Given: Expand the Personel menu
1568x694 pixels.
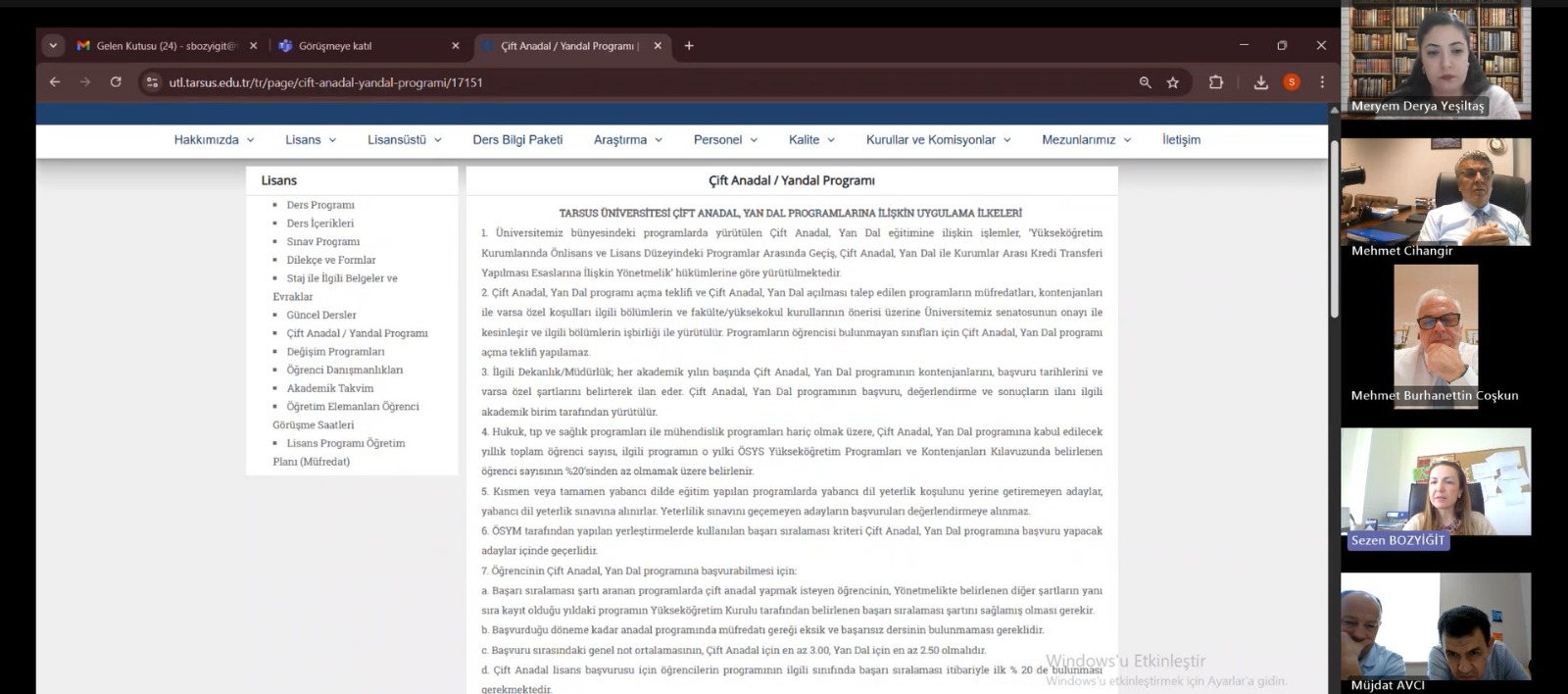Looking at the screenshot, I should point(725,140).
